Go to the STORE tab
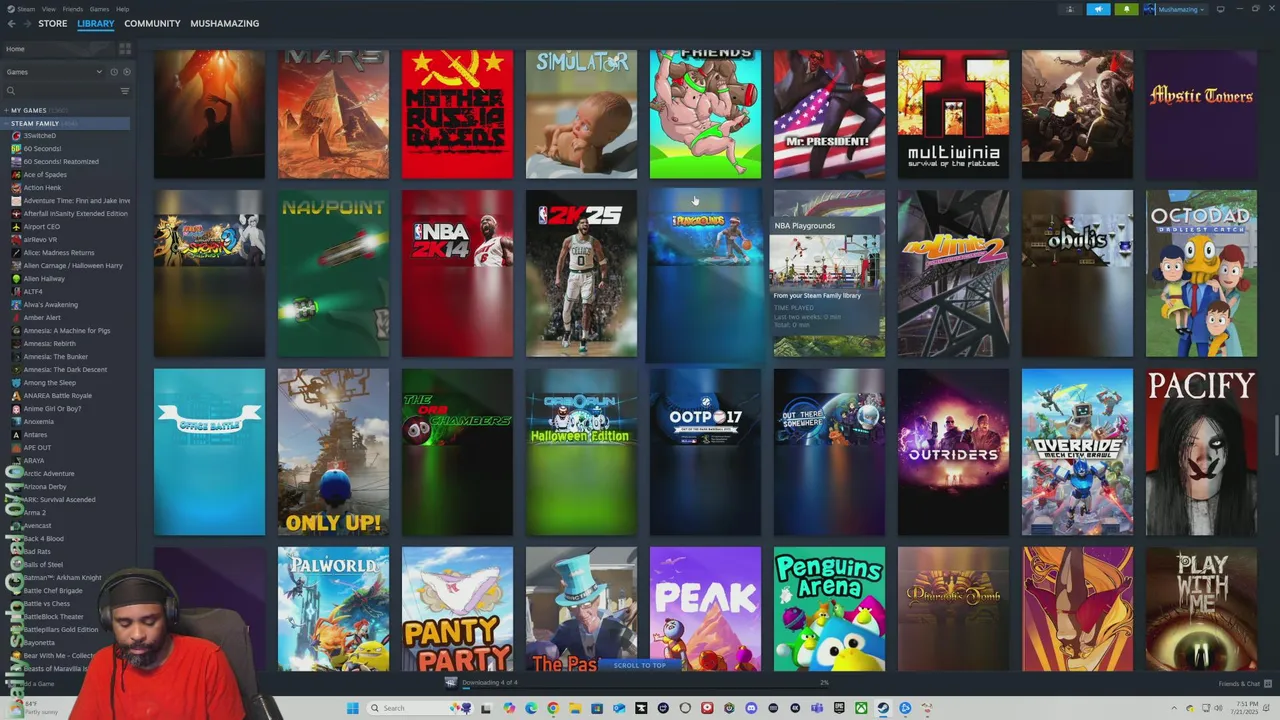 click(x=53, y=23)
